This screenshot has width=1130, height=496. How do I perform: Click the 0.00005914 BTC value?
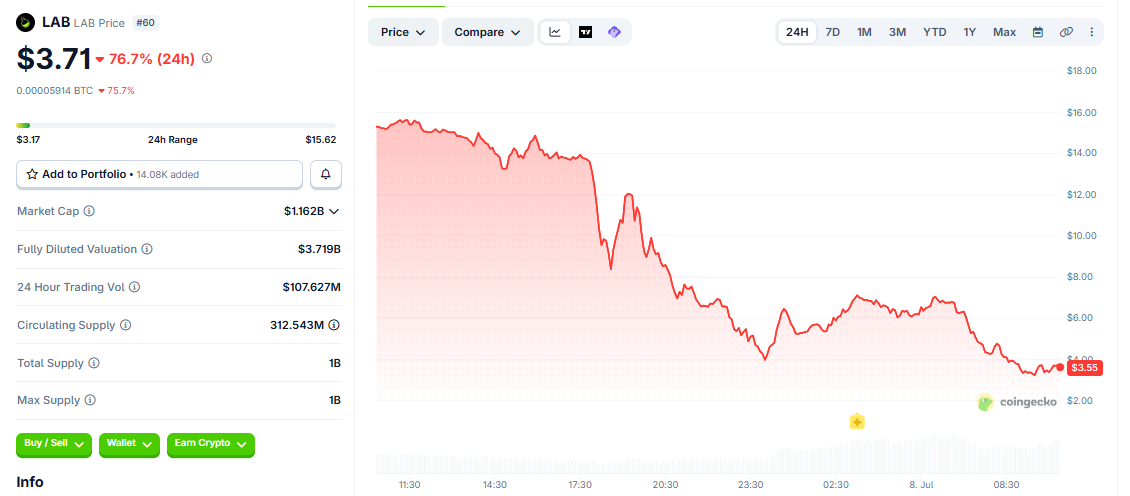point(55,91)
